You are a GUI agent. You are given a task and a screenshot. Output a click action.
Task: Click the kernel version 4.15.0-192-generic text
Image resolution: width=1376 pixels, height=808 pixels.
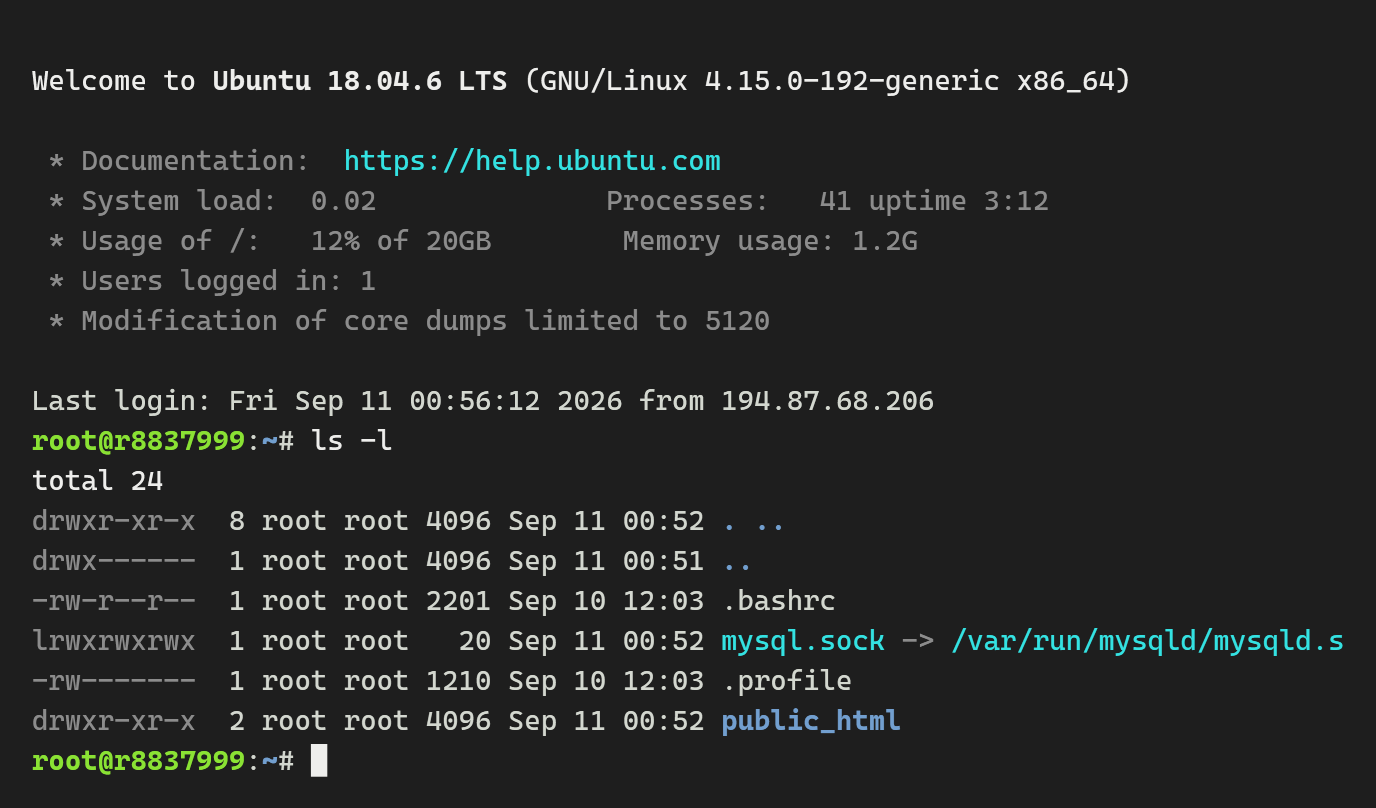[852, 81]
